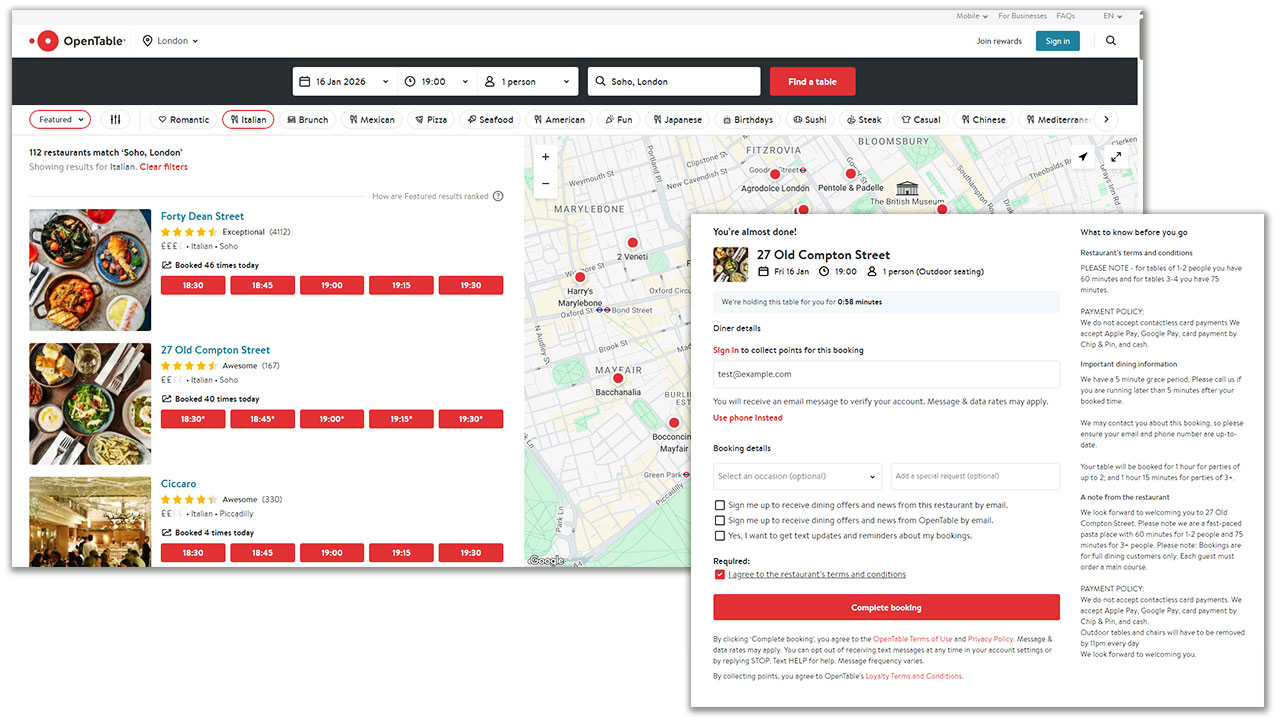Check OpenTable email offers checkbox
This screenshot has width=1280, height=720.
tap(720, 521)
